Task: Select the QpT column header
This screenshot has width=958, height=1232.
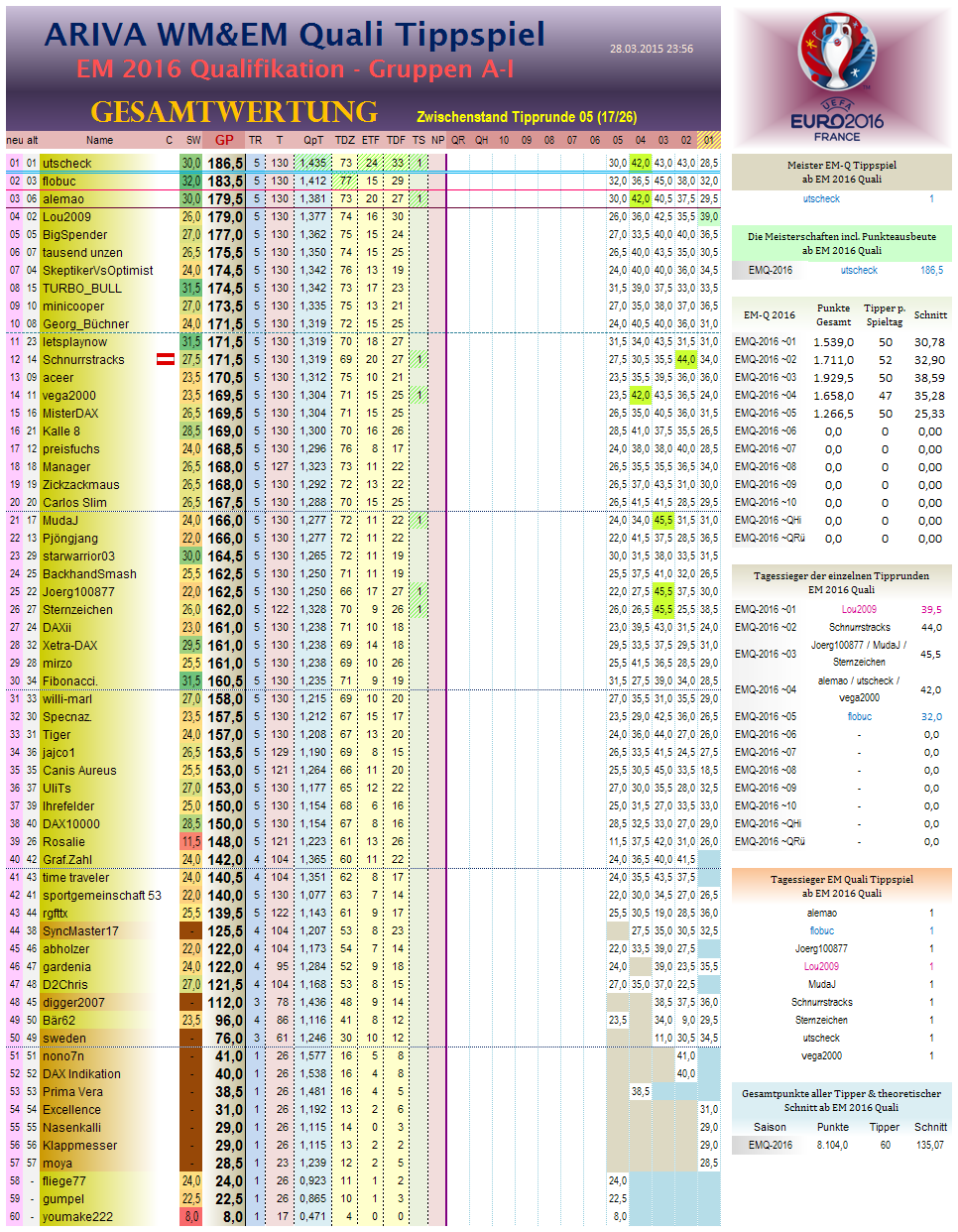Action: point(311,140)
